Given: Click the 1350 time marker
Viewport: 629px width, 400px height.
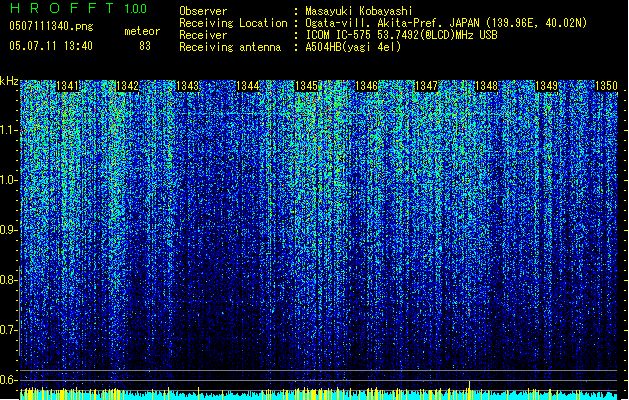Looking at the screenshot, I should [x=606, y=86].
